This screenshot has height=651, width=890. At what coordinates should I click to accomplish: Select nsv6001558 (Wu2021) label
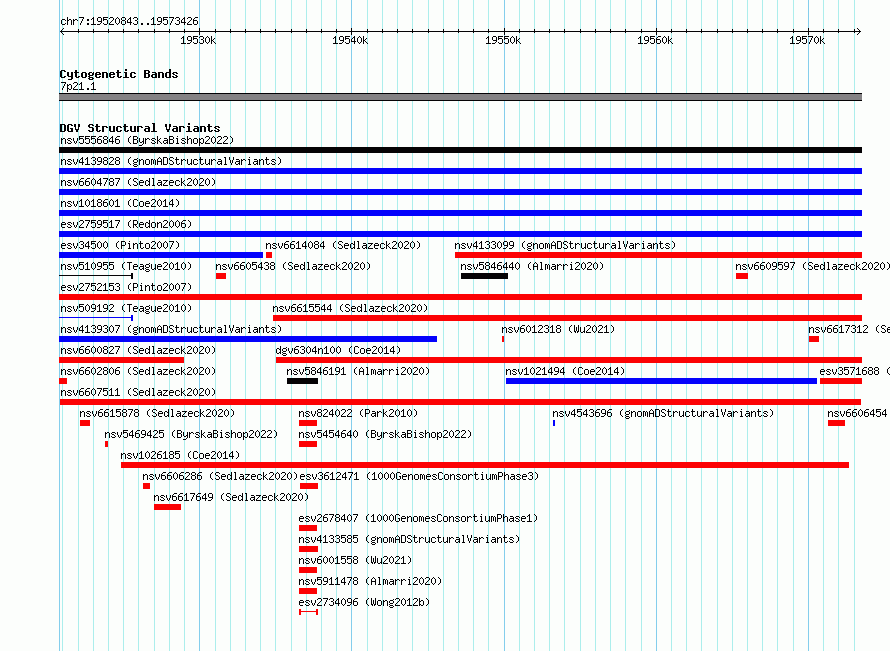tap(355, 560)
